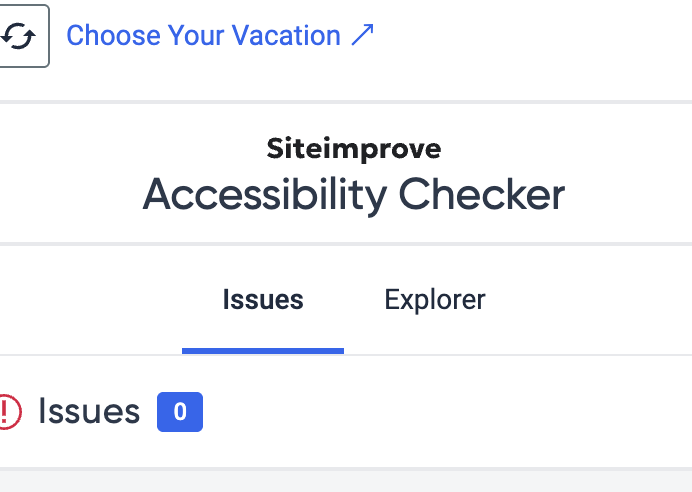Click divider line under page title bar
The height and width of the screenshot is (492, 692).
346,102
